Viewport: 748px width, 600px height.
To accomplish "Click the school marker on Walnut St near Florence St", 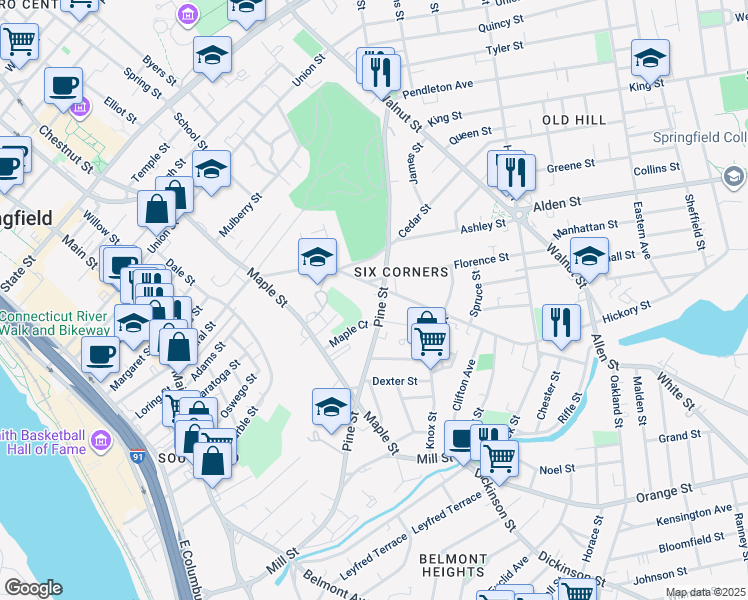I will 589,255.
